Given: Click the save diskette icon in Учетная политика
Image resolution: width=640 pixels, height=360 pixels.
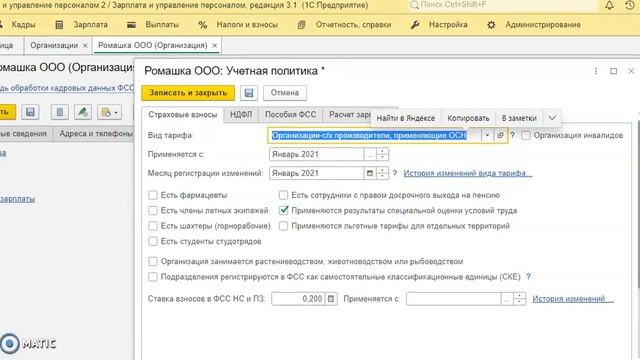Looking at the screenshot, I should coord(249,93).
